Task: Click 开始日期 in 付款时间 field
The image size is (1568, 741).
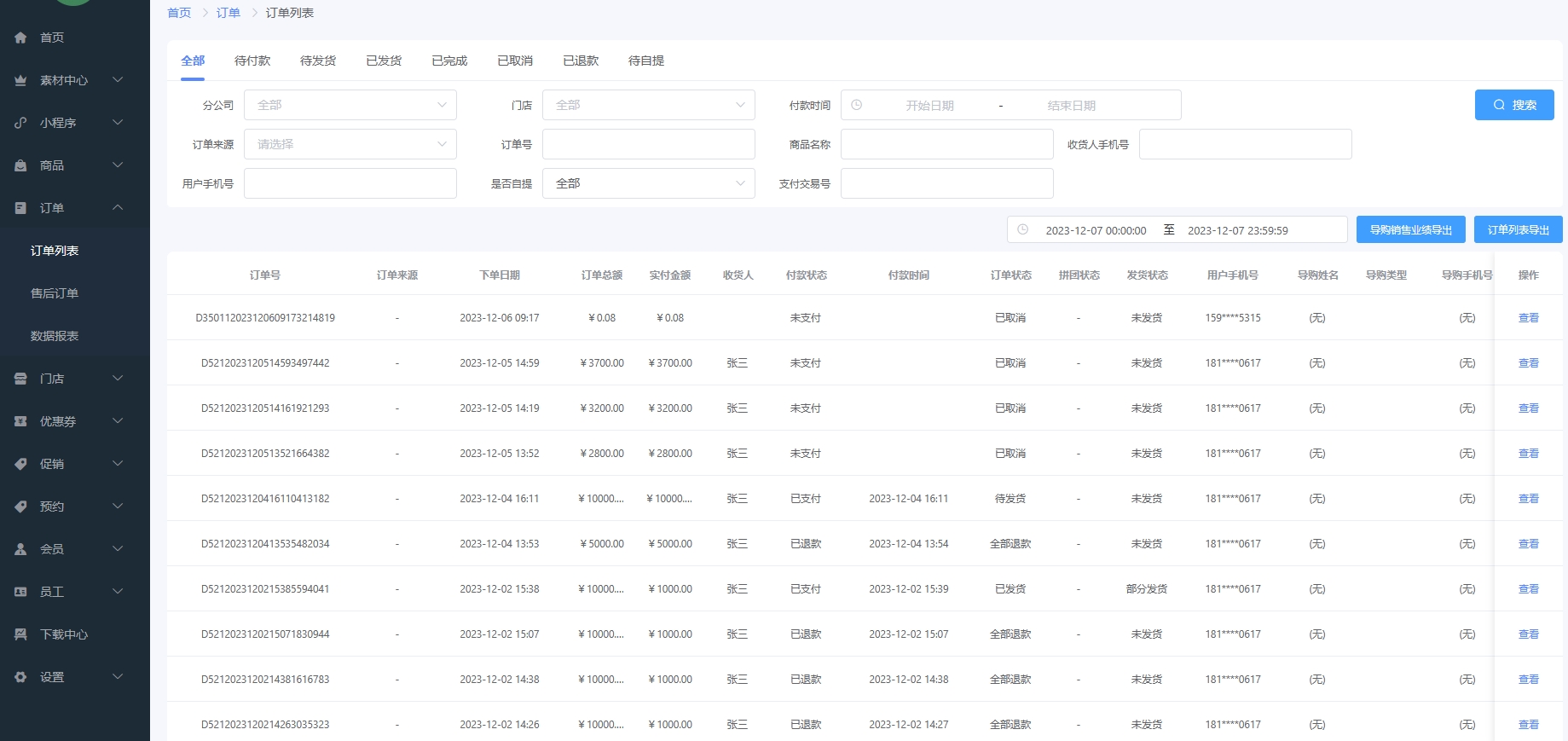Action: point(929,106)
